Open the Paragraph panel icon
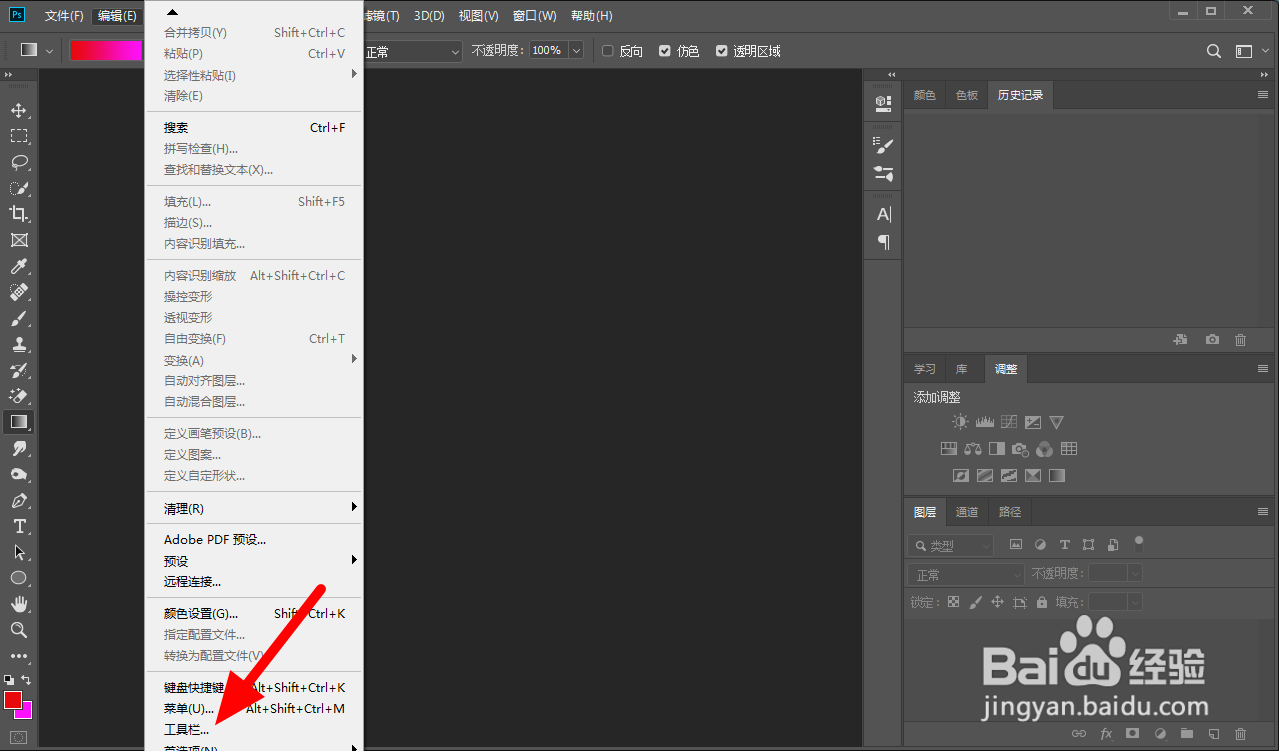 pos(884,242)
